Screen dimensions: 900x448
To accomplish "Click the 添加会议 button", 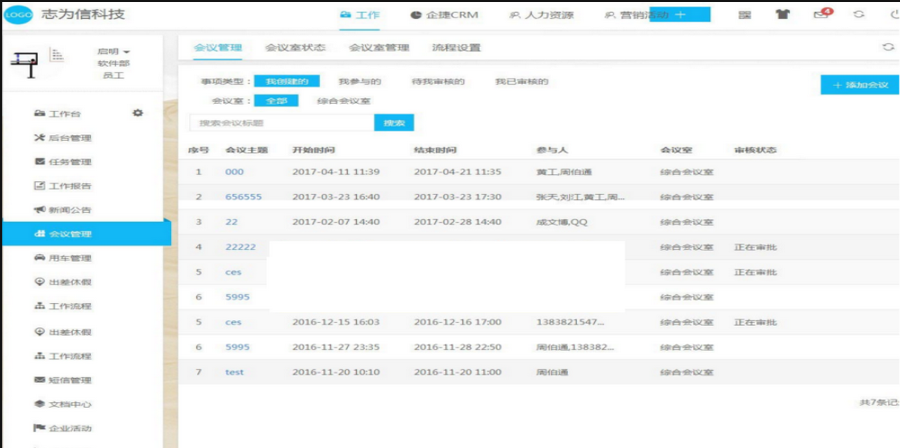I will tap(859, 85).
